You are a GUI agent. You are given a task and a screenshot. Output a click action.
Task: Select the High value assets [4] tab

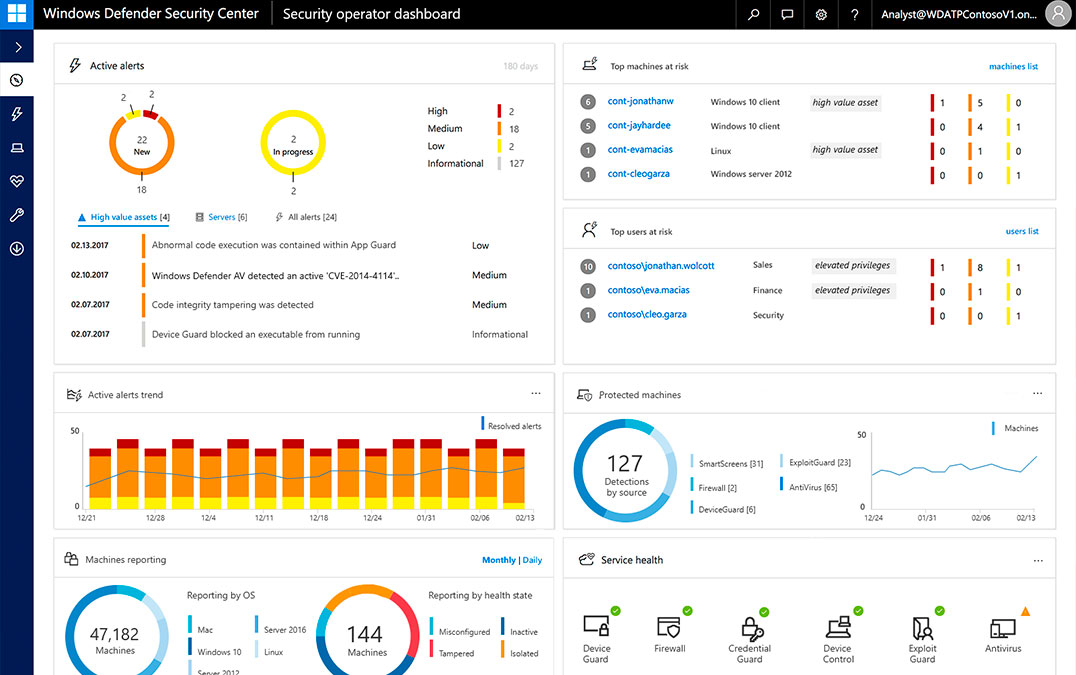[x=124, y=217]
